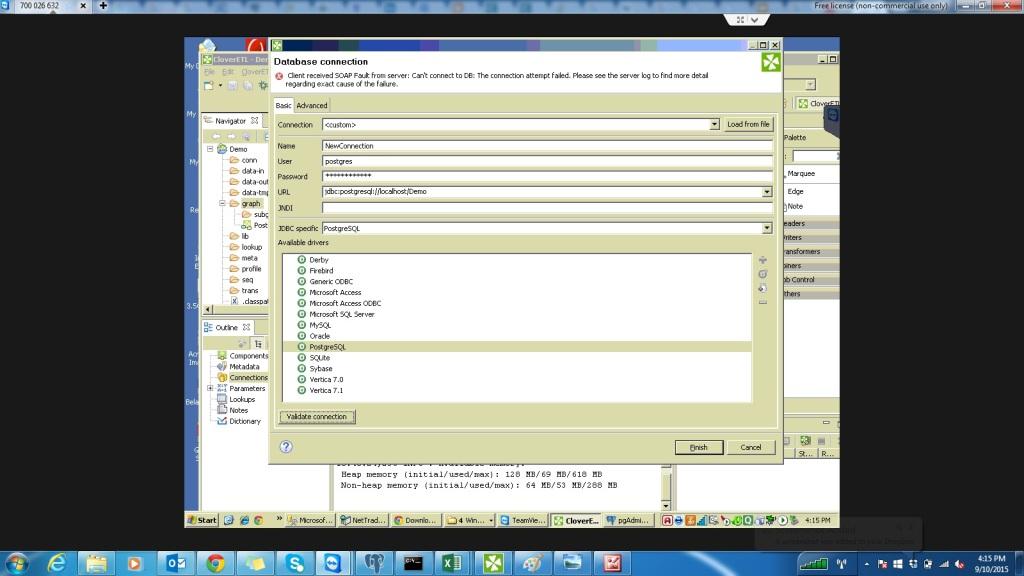Viewport: 1024px width, 576px height.
Task: Select the MySQL driver
Action: (x=319, y=325)
